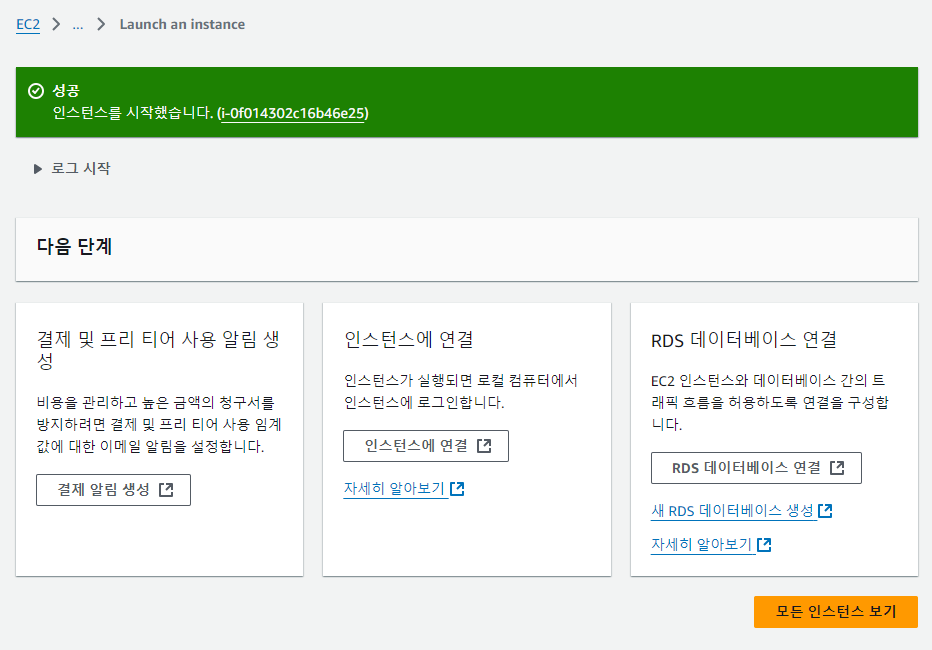Click external-link icon on 결제 알림 생성
Viewport: 932px width, 650px height.
pyautogui.click(x=166, y=490)
